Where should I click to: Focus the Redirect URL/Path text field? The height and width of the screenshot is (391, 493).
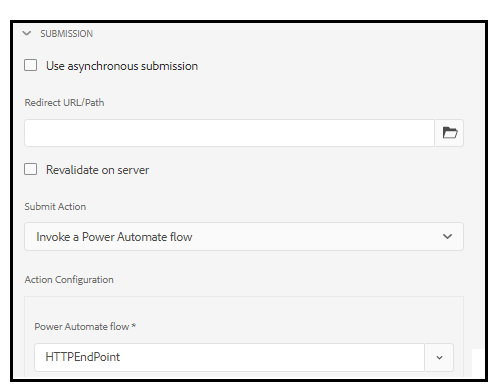pyautogui.click(x=229, y=133)
